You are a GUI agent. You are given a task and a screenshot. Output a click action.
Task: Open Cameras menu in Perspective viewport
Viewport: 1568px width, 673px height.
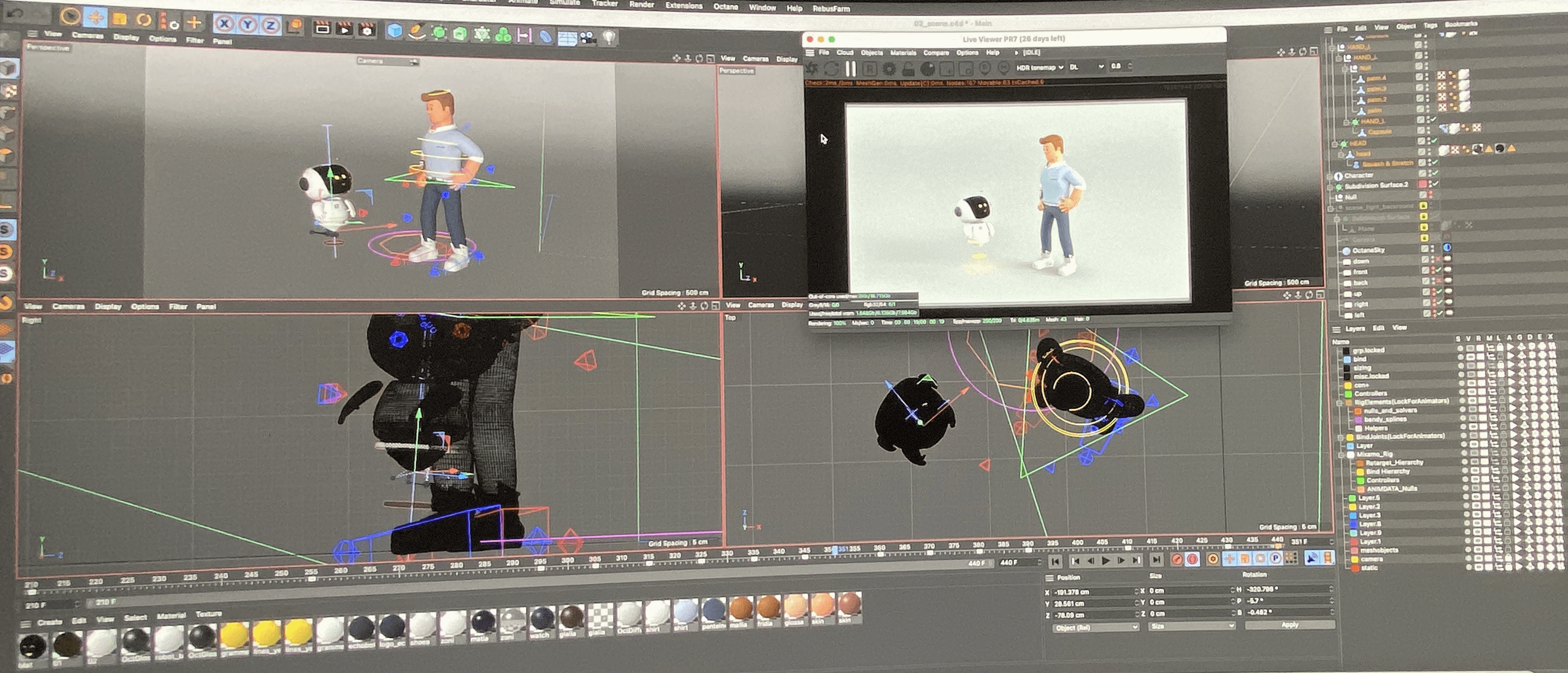click(x=87, y=35)
